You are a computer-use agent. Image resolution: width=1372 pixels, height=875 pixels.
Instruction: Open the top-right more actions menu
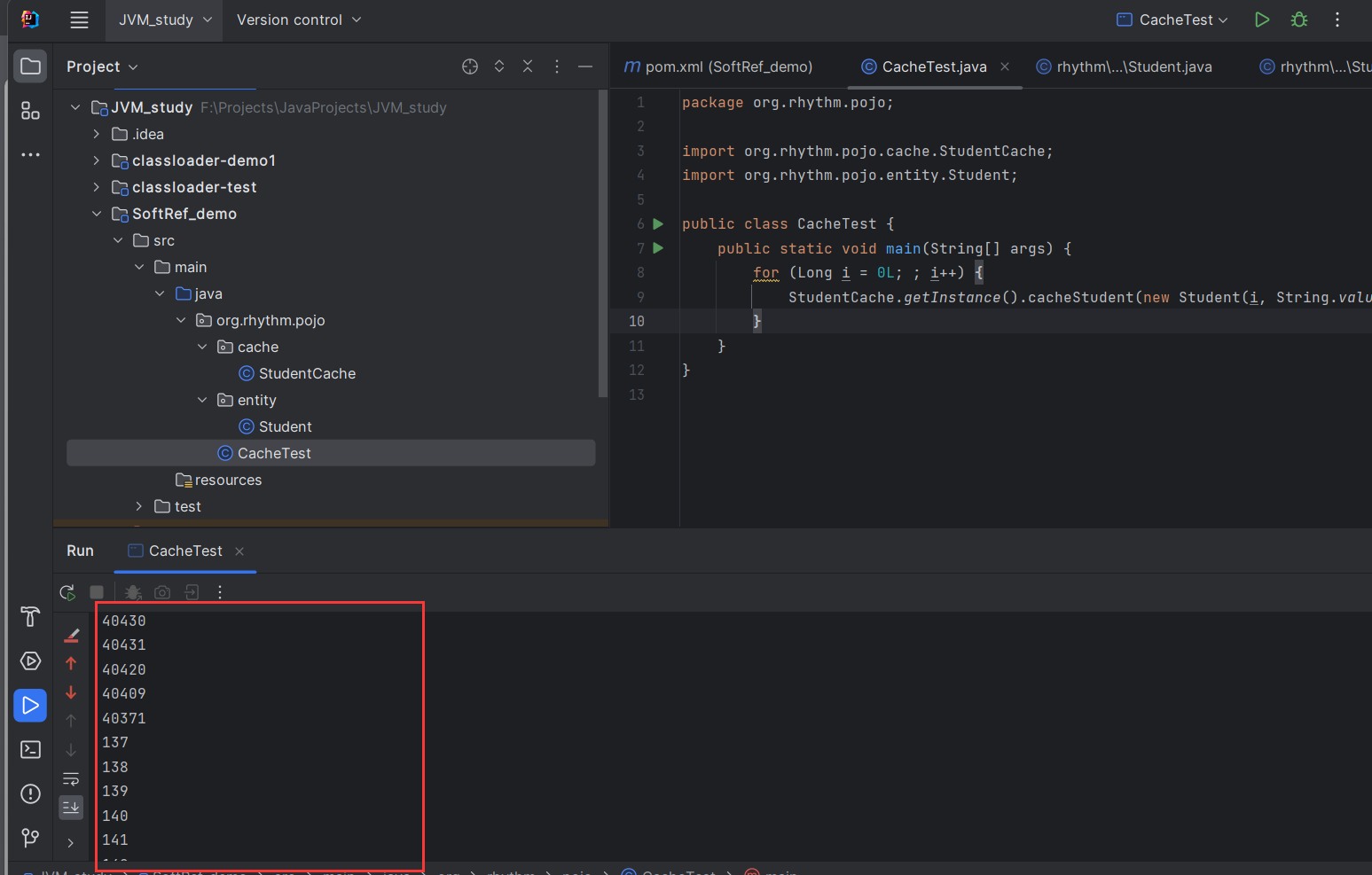(x=1337, y=20)
